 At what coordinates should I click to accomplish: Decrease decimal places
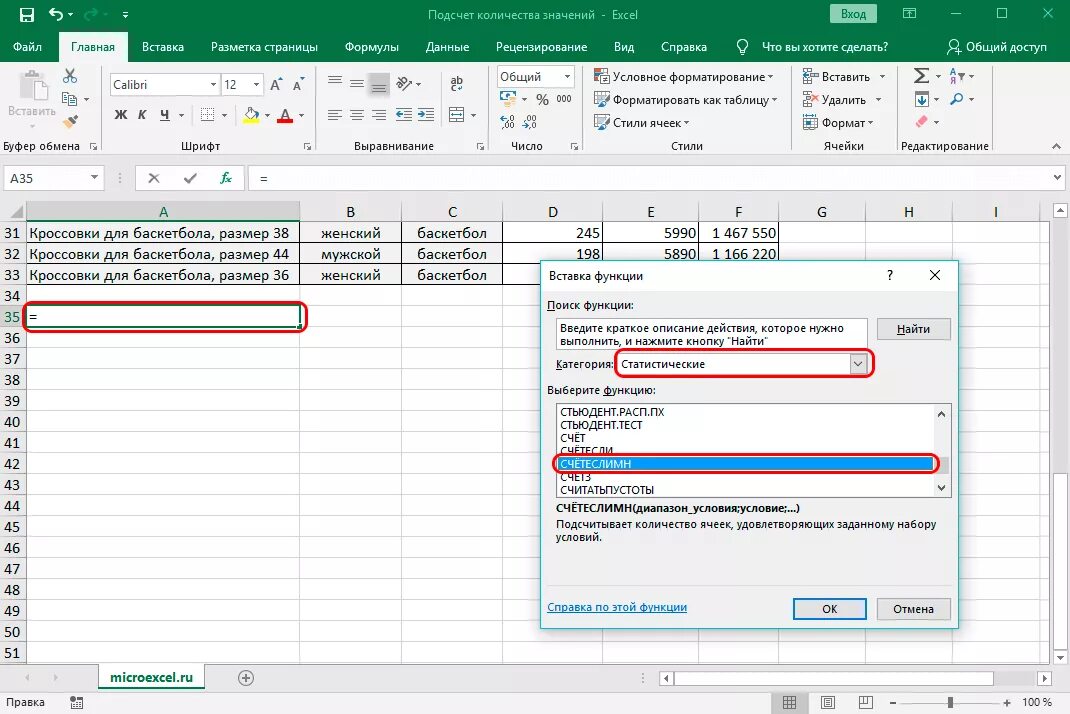[530, 122]
